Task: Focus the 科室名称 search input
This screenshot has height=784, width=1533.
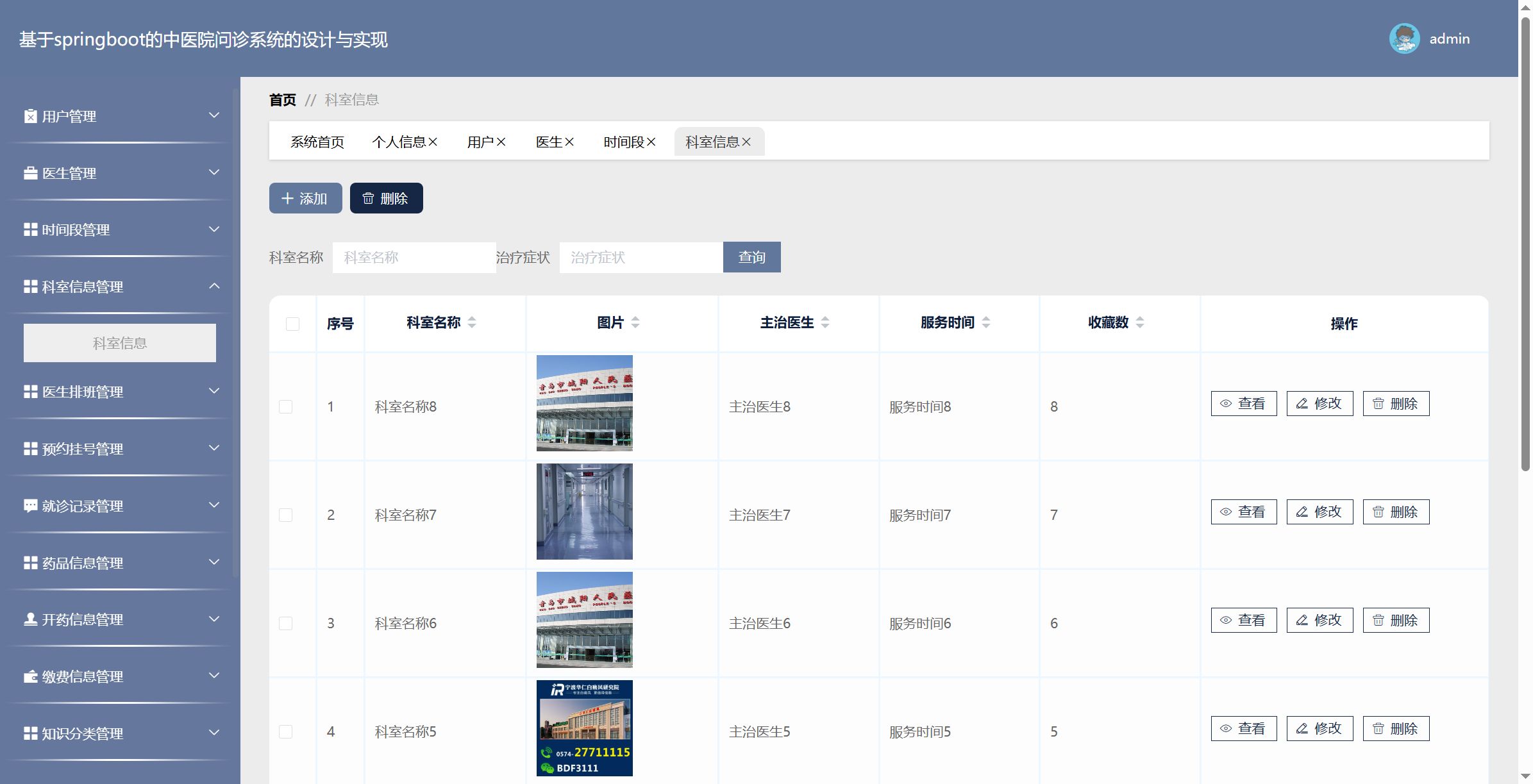Action: (x=414, y=257)
